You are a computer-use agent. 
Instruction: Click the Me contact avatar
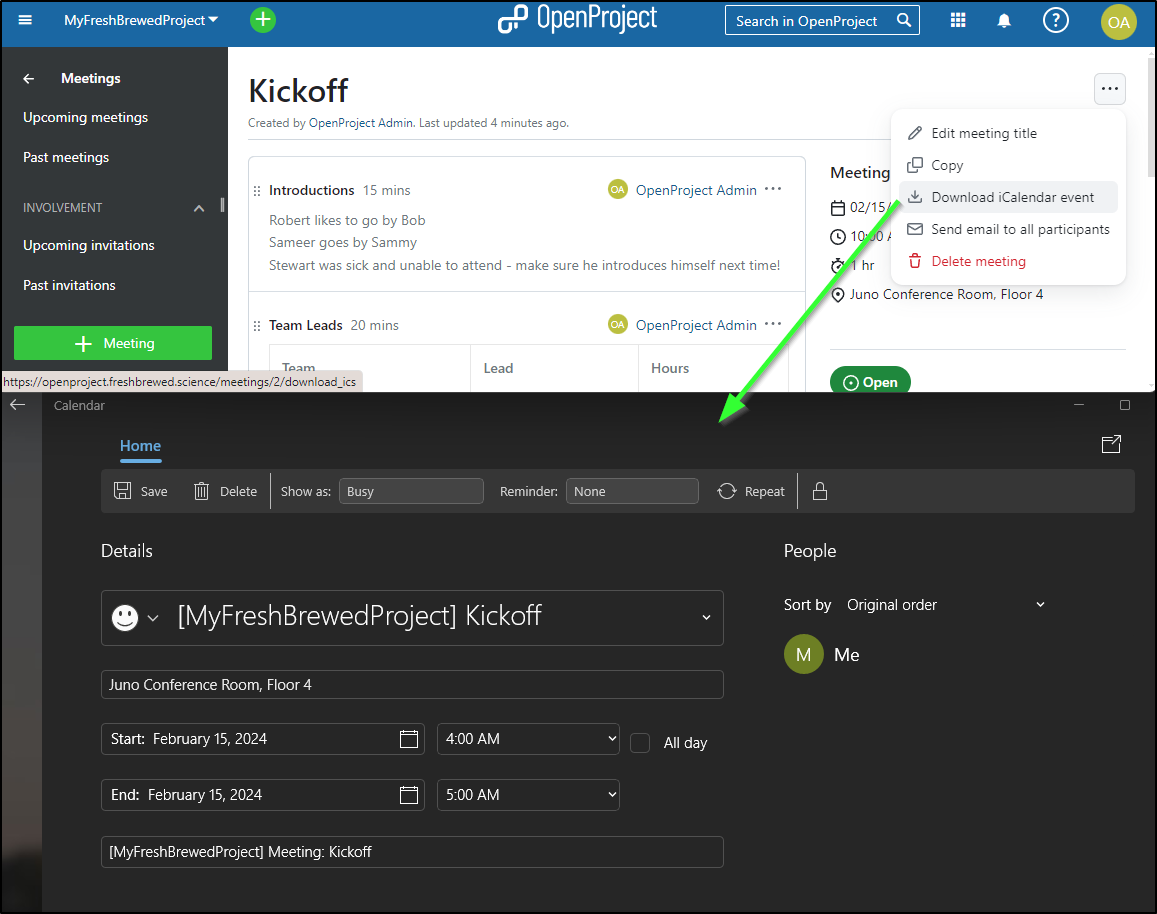coord(804,654)
